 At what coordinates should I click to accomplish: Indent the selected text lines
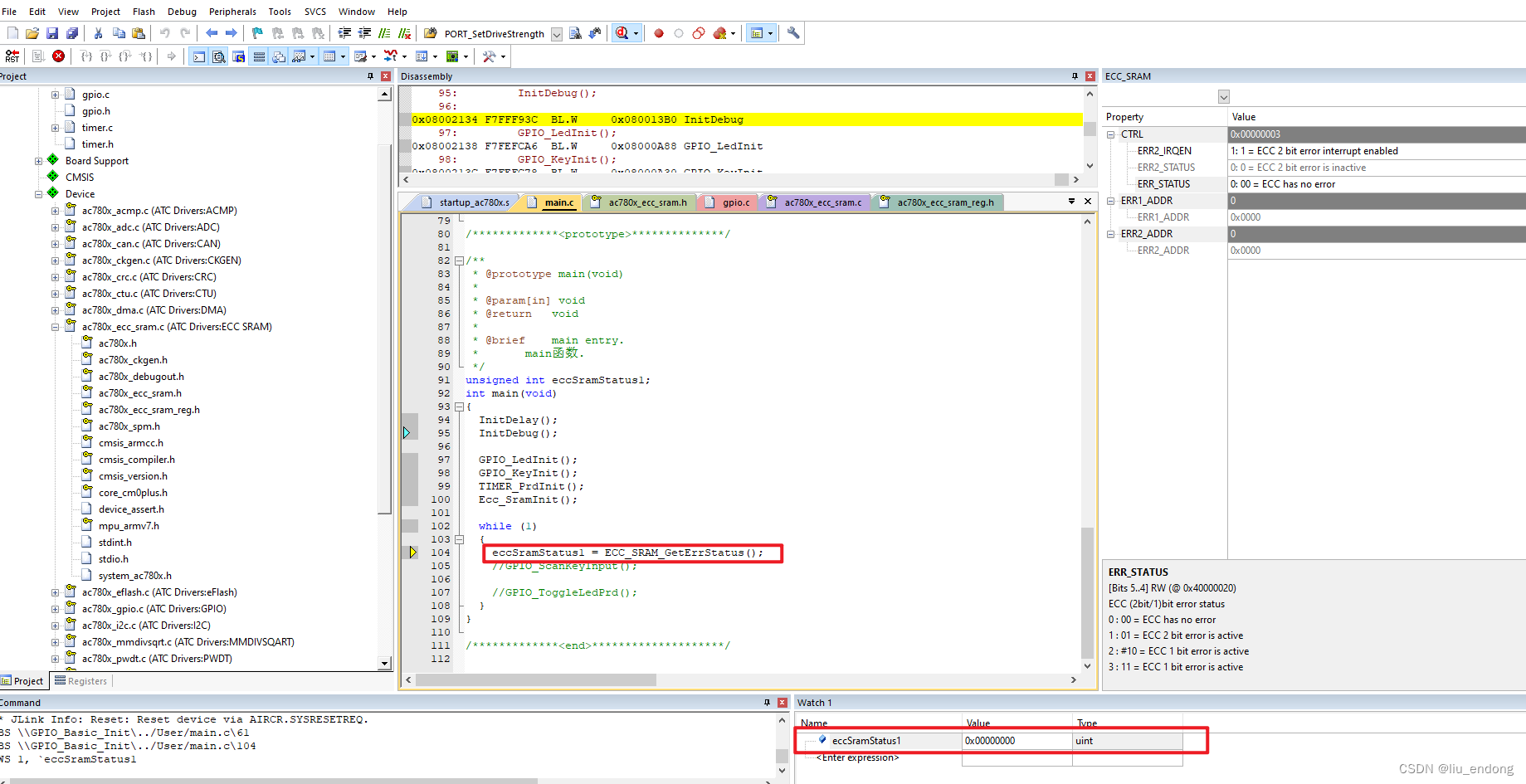coord(344,33)
